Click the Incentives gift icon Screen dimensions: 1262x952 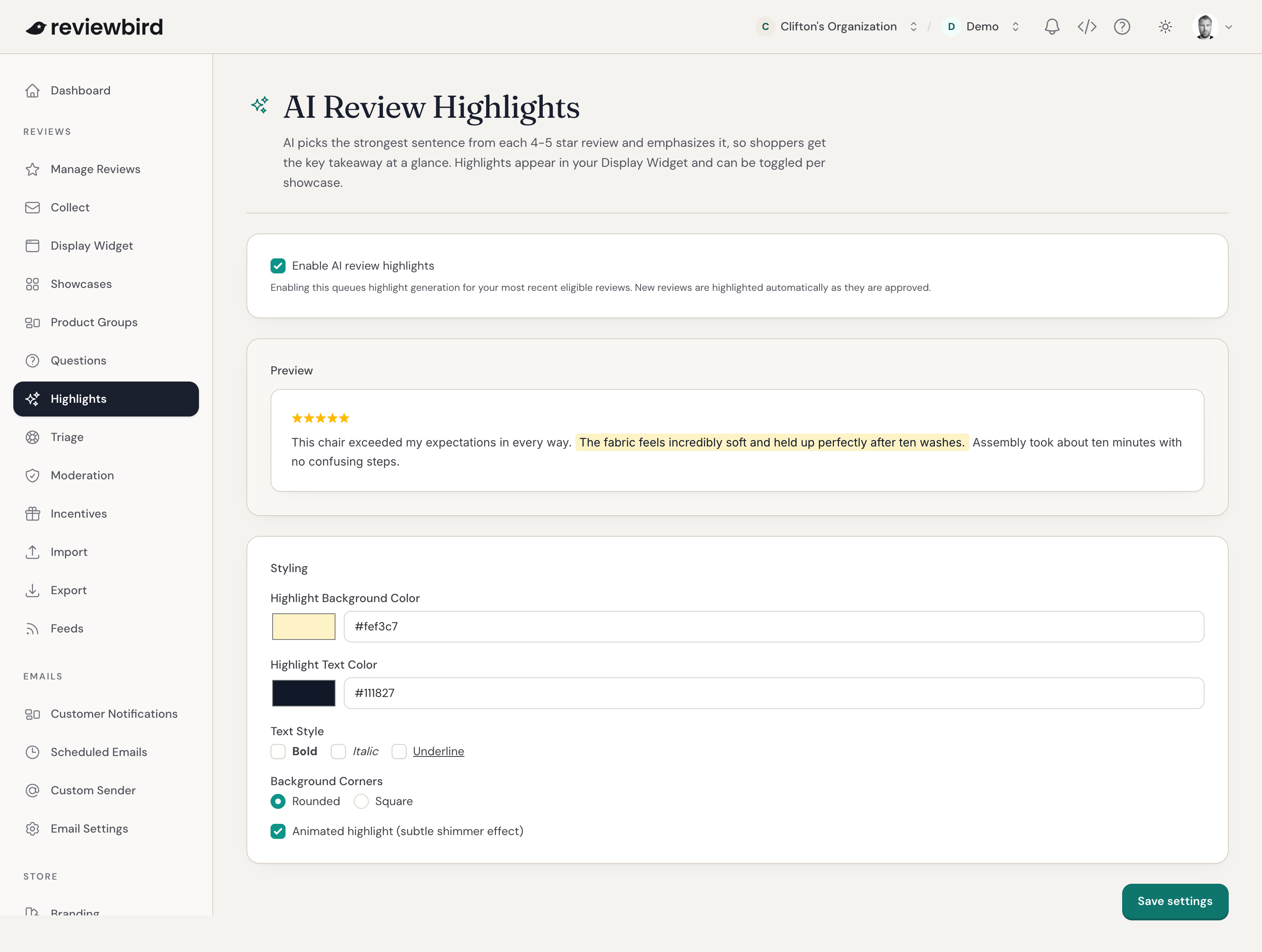(32, 514)
